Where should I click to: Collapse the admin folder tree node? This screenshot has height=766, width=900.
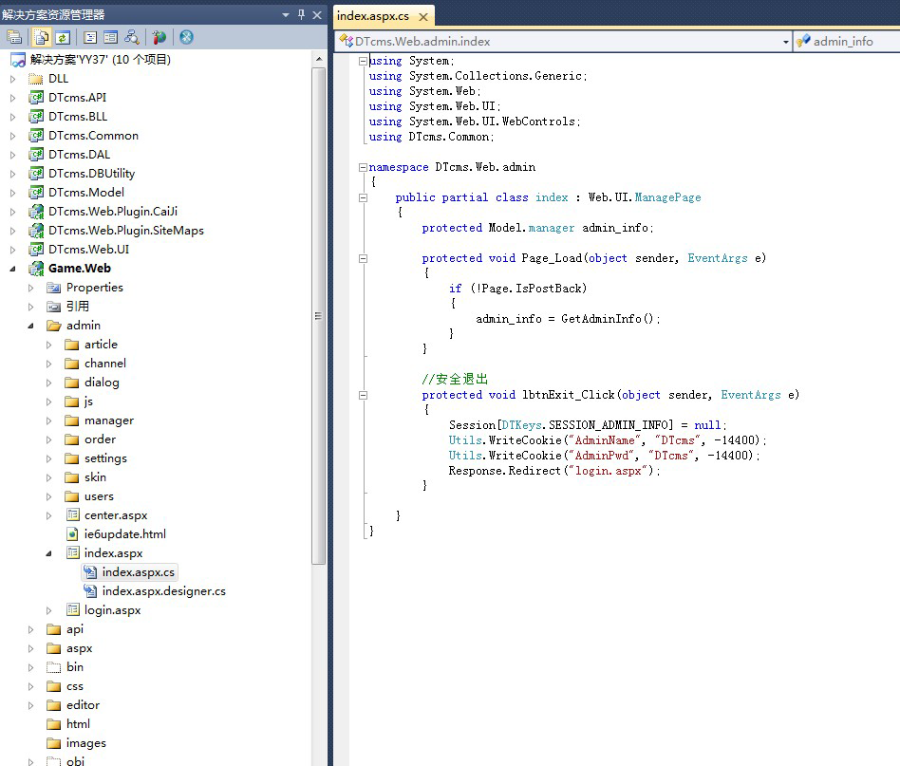point(30,326)
